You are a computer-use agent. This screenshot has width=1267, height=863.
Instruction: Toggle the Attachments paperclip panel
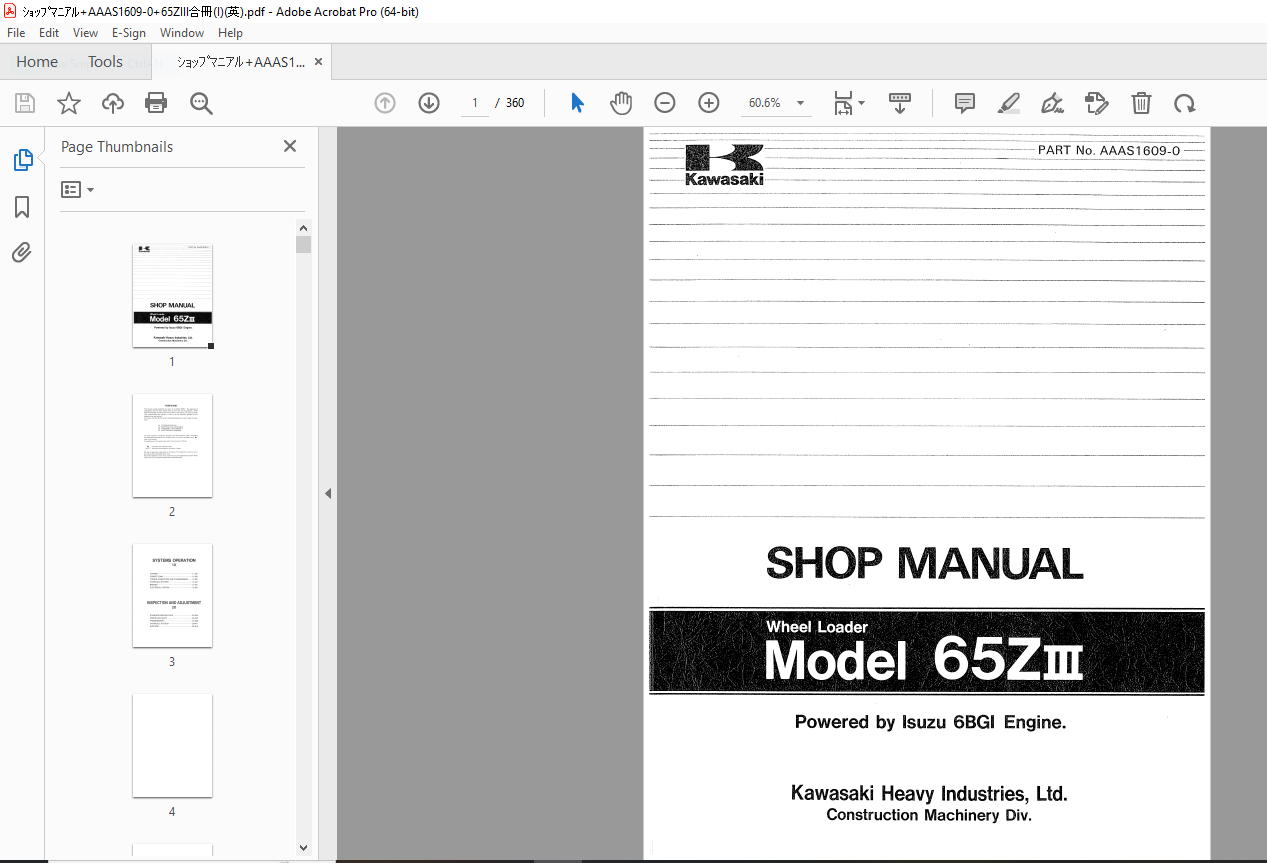[22, 253]
